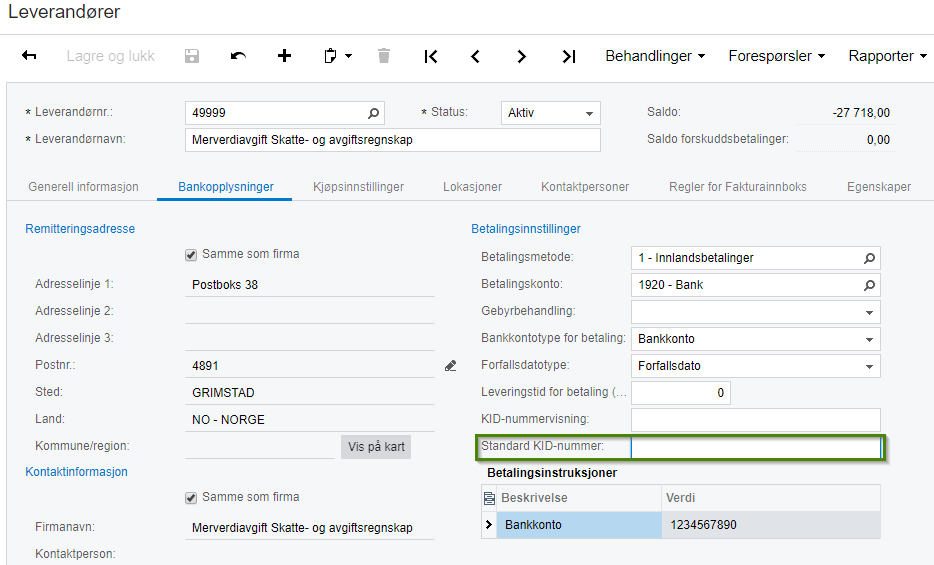This screenshot has width=934, height=565.
Task: Toggle Samme som firma under Remitteringsadresse
Action: click(191, 255)
